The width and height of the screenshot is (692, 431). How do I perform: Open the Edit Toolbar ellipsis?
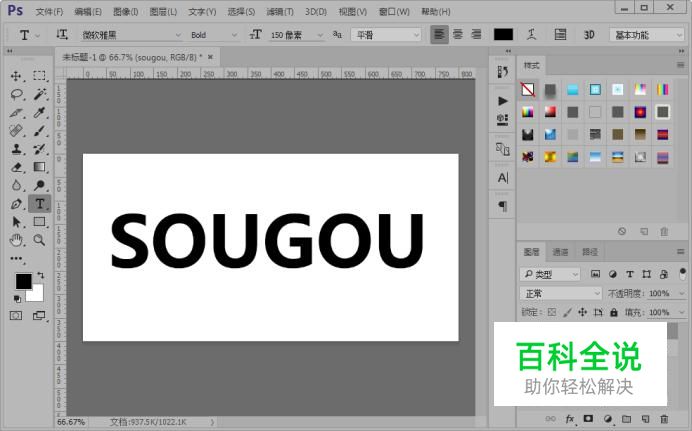coord(16,259)
